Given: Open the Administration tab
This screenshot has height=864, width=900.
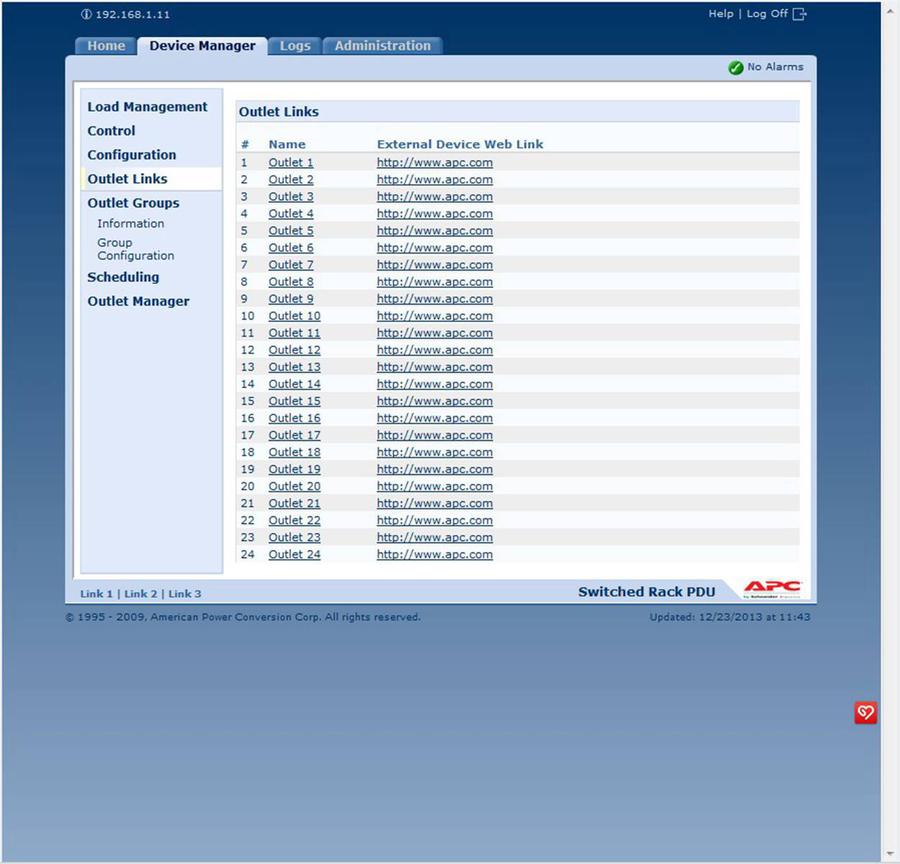Looking at the screenshot, I should click(x=382, y=46).
